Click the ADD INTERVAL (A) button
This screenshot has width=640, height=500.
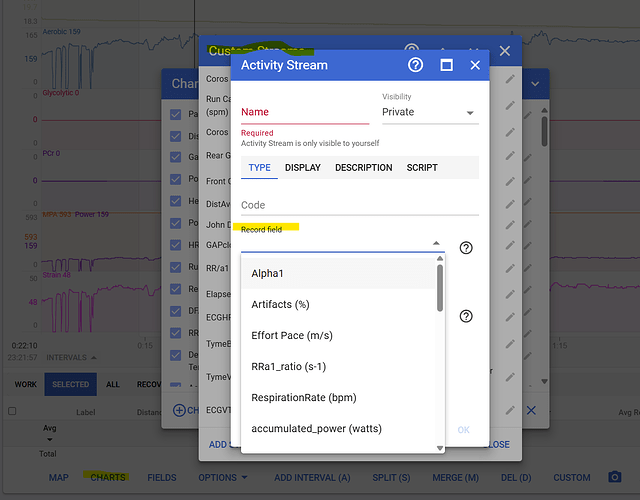(312, 478)
